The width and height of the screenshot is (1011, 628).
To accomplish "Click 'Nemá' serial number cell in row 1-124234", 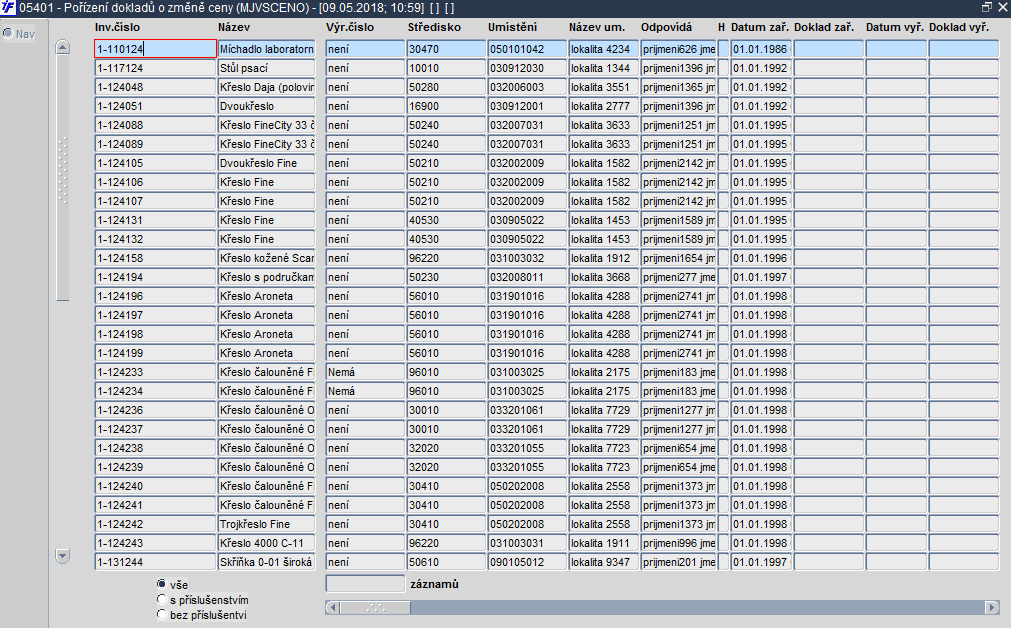I will (x=365, y=391).
